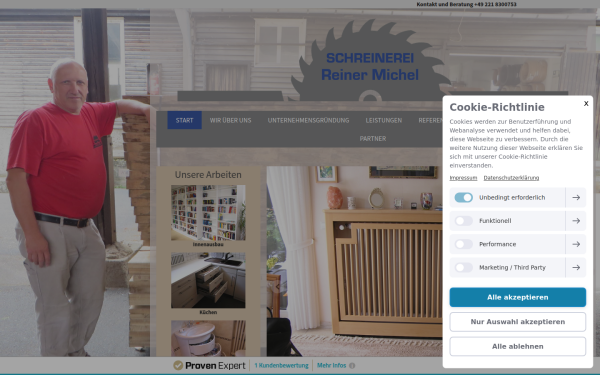Click the radiator cover slideshow image
This screenshot has height=375, width=600.
[x=354, y=261]
